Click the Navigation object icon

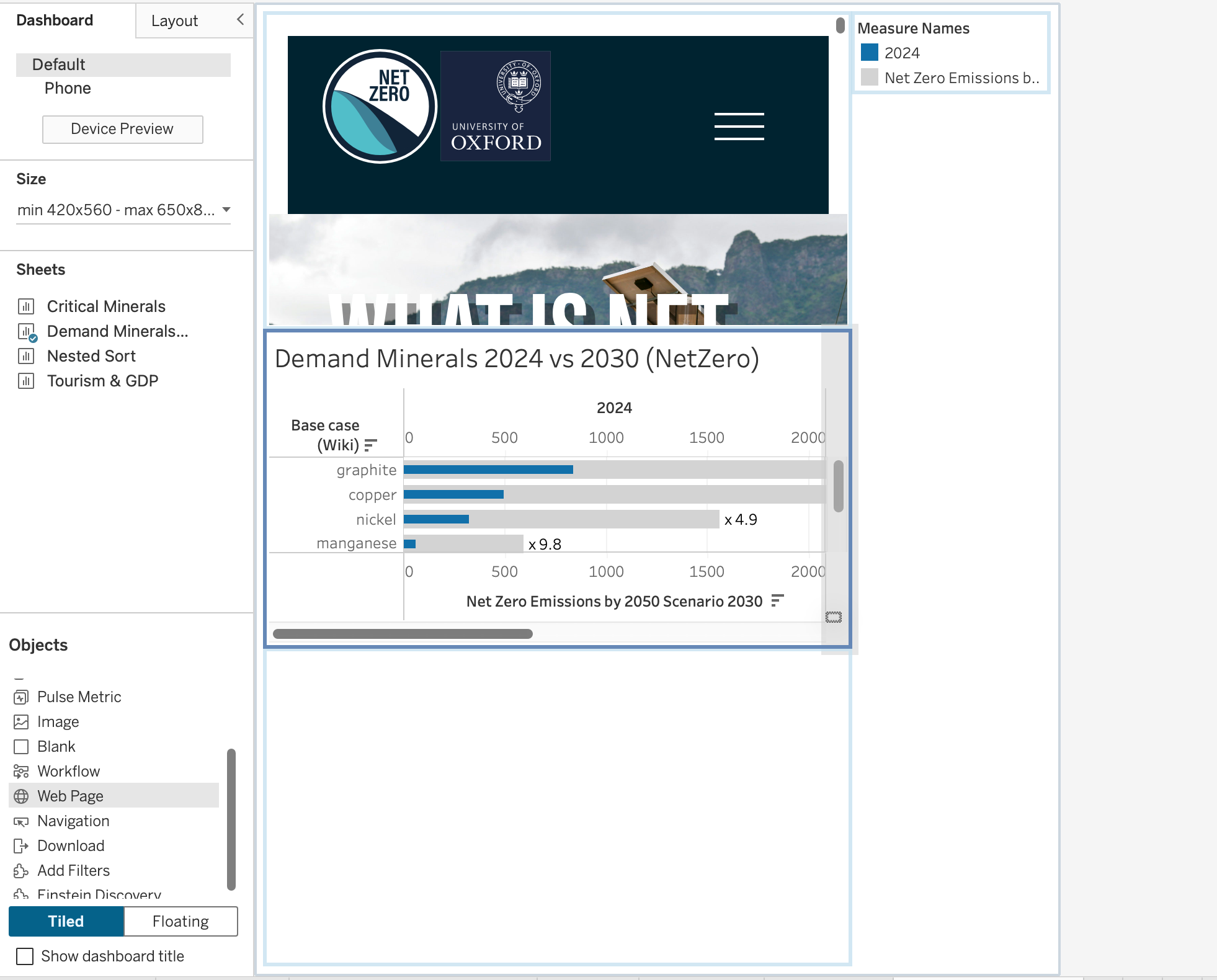click(x=21, y=821)
